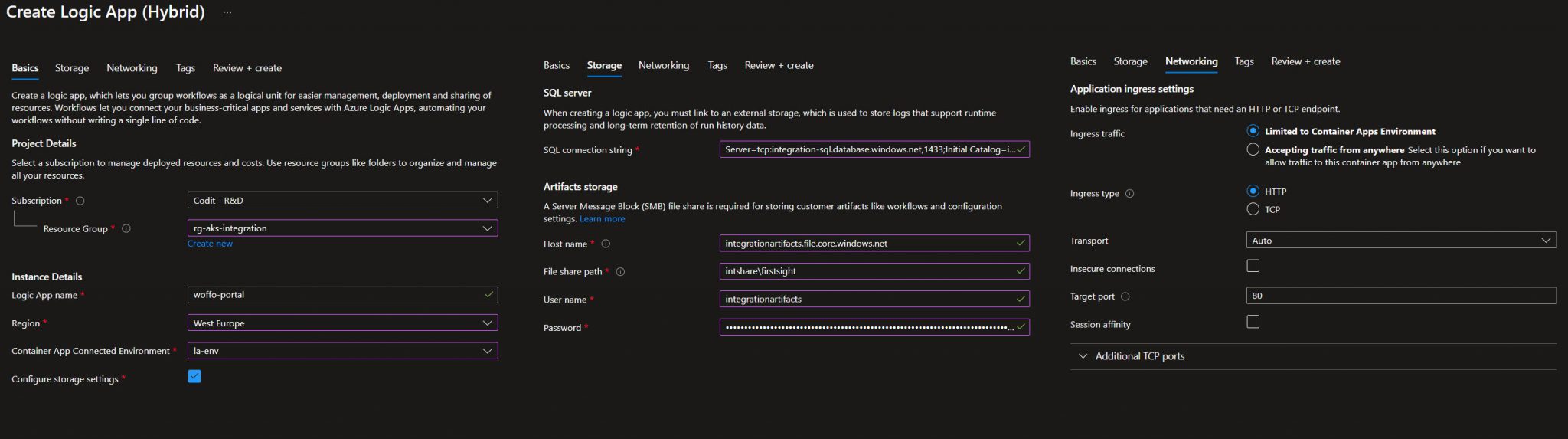The height and width of the screenshot is (439, 1568).
Task: Click the info icon next to Subscription
Action: (80, 201)
